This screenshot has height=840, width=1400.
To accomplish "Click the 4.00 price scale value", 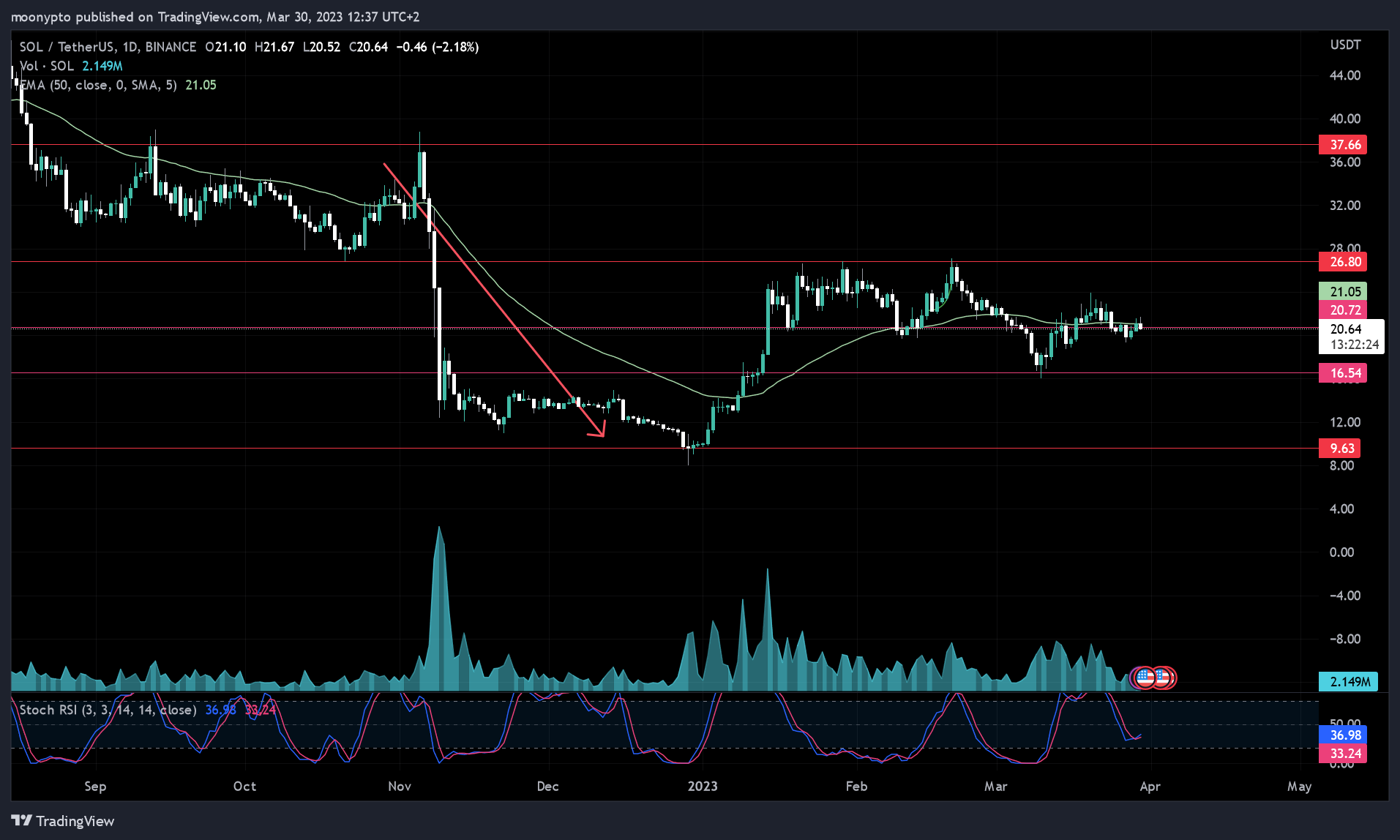I will [x=1342, y=509].
